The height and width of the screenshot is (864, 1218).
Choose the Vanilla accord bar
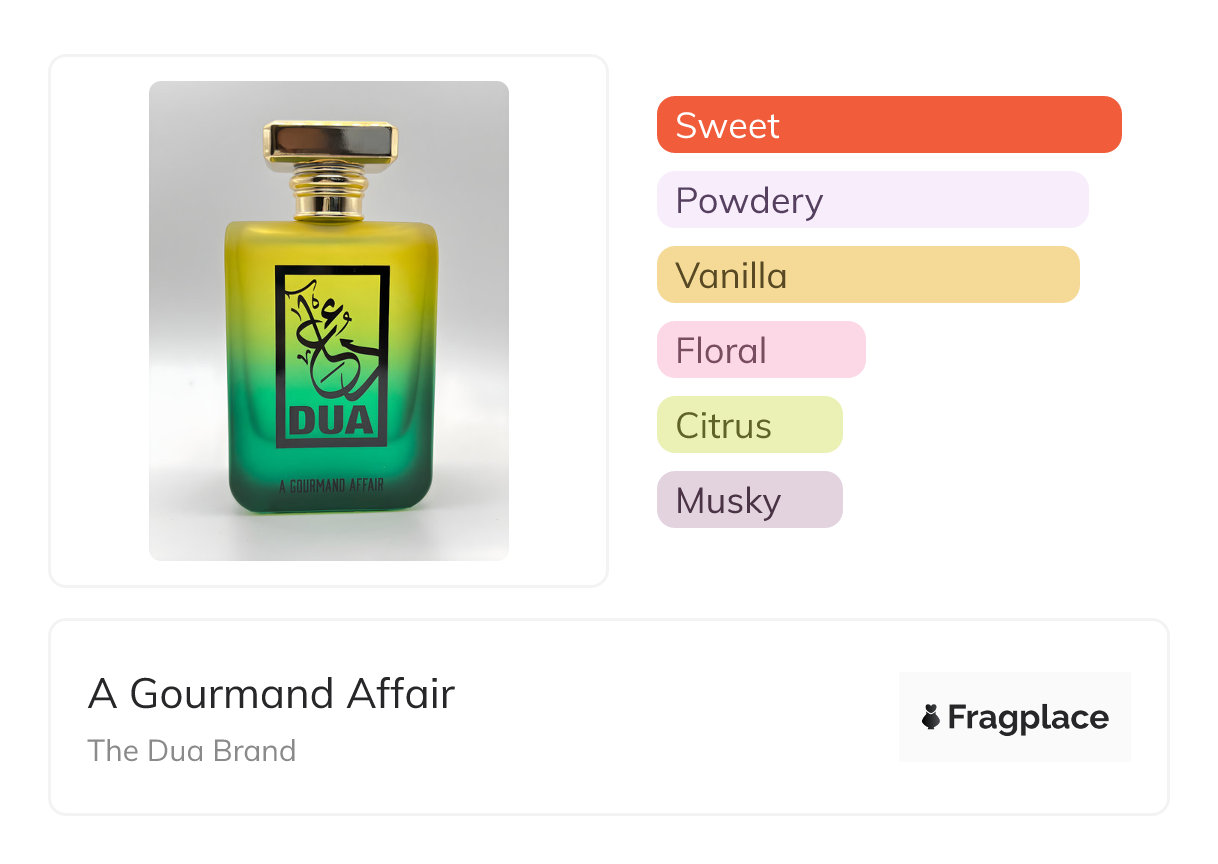[x=868, y=275]
